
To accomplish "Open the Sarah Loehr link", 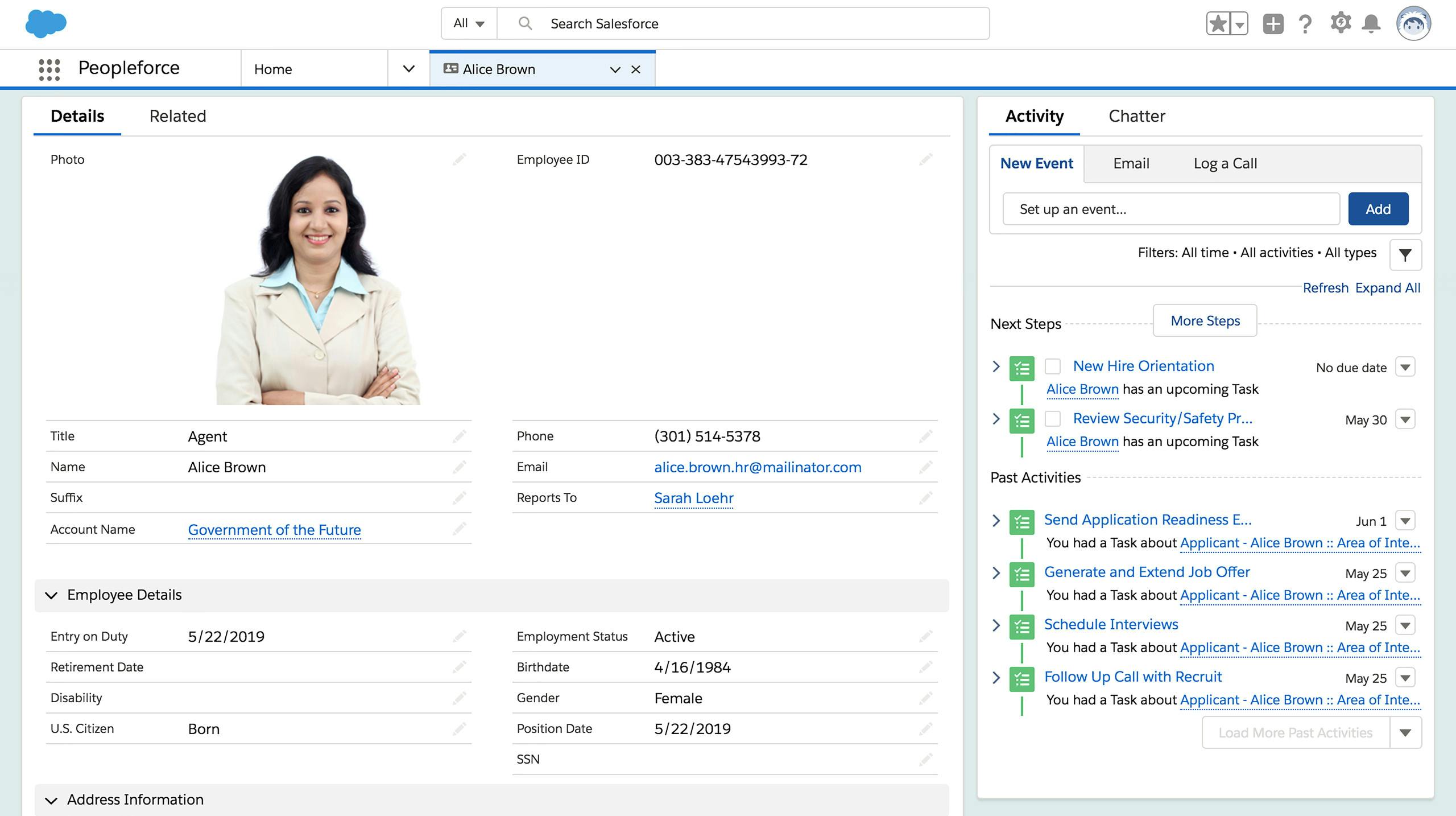I will pyautogui.click(x=693, y=498).
